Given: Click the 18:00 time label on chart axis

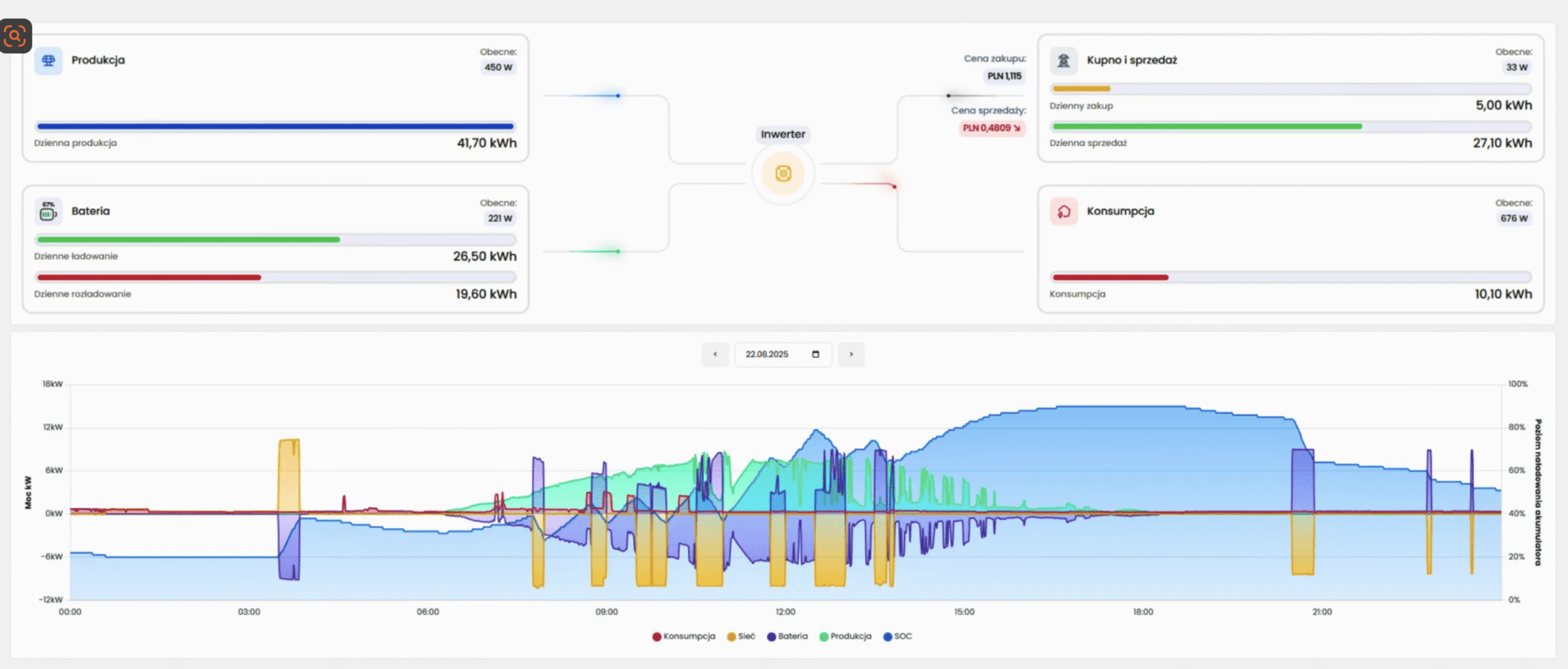Looking at the screenshot, I should pos(1143,612).
